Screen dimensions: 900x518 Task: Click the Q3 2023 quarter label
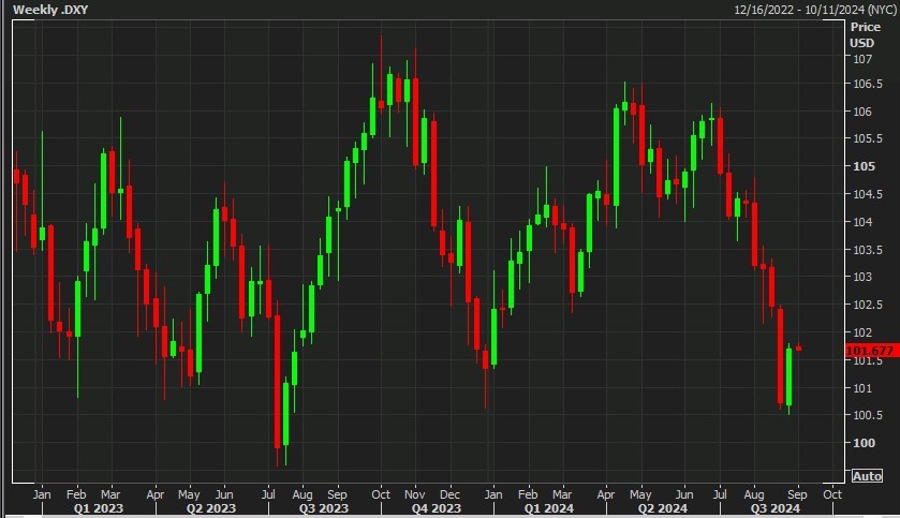[x=323, y=509]
